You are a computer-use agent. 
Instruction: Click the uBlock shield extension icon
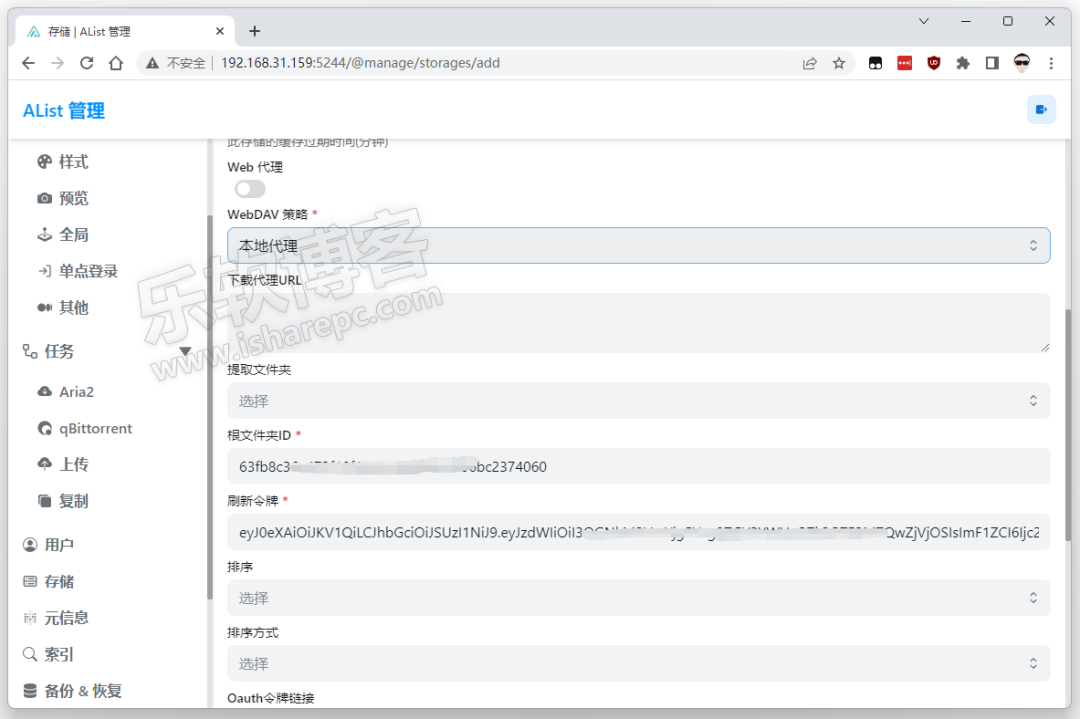click(934, 63)
